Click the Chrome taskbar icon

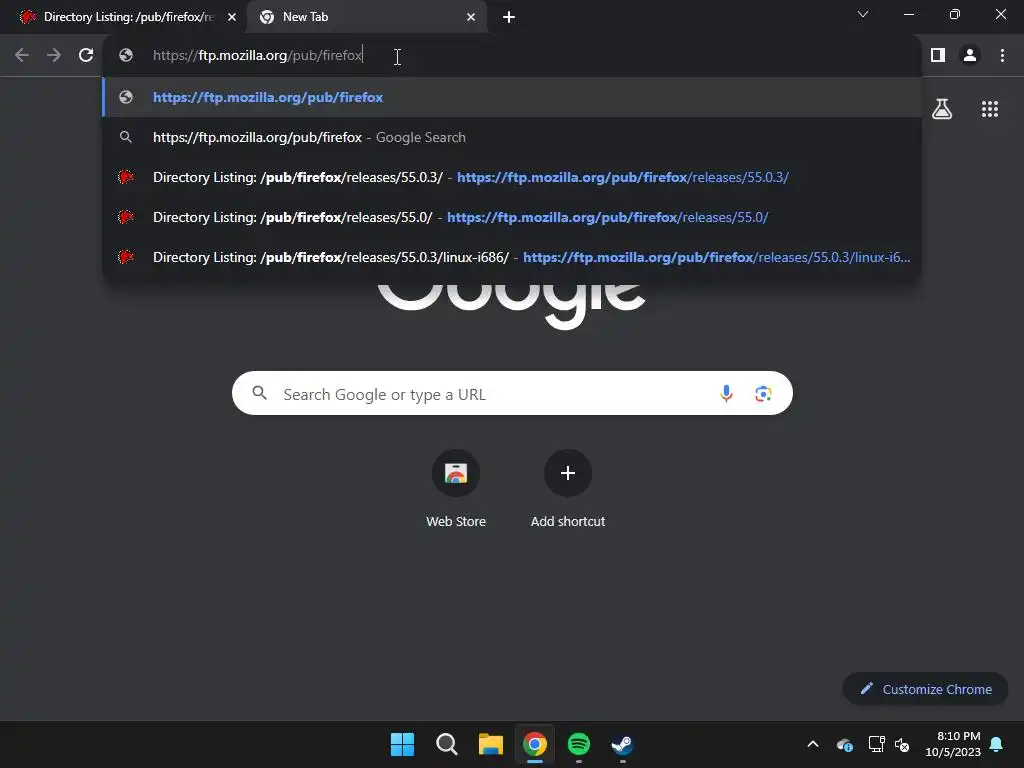535,744
